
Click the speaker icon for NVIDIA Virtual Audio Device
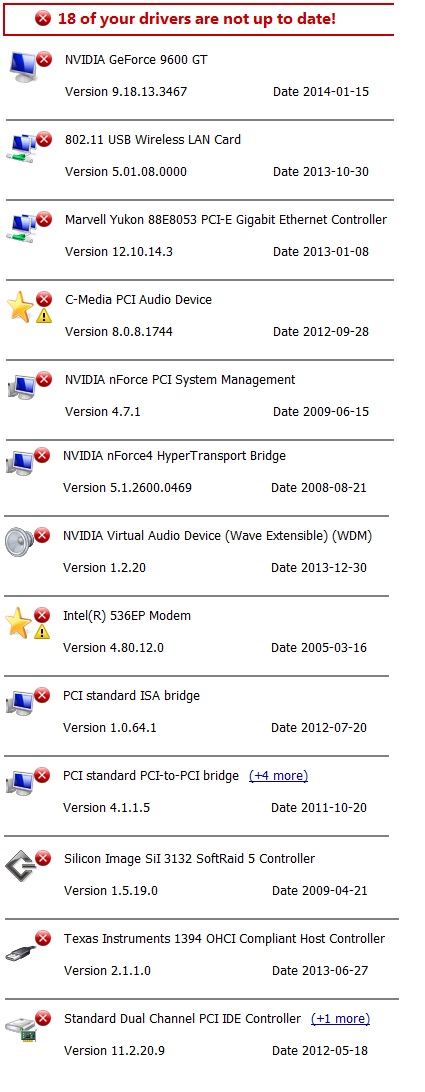click(x=20, y=541)
